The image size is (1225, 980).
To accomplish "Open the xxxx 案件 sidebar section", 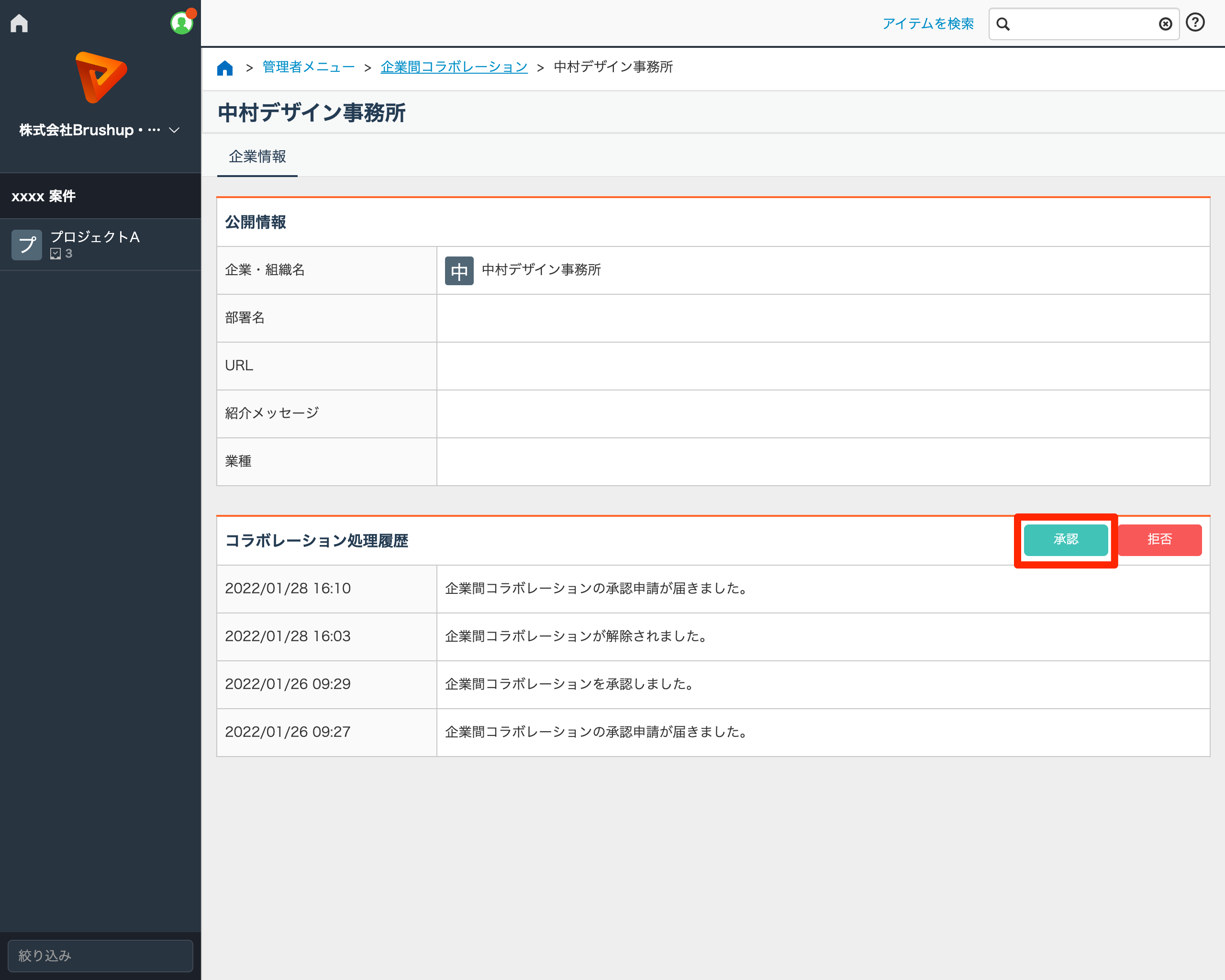I will coord(44,196).
